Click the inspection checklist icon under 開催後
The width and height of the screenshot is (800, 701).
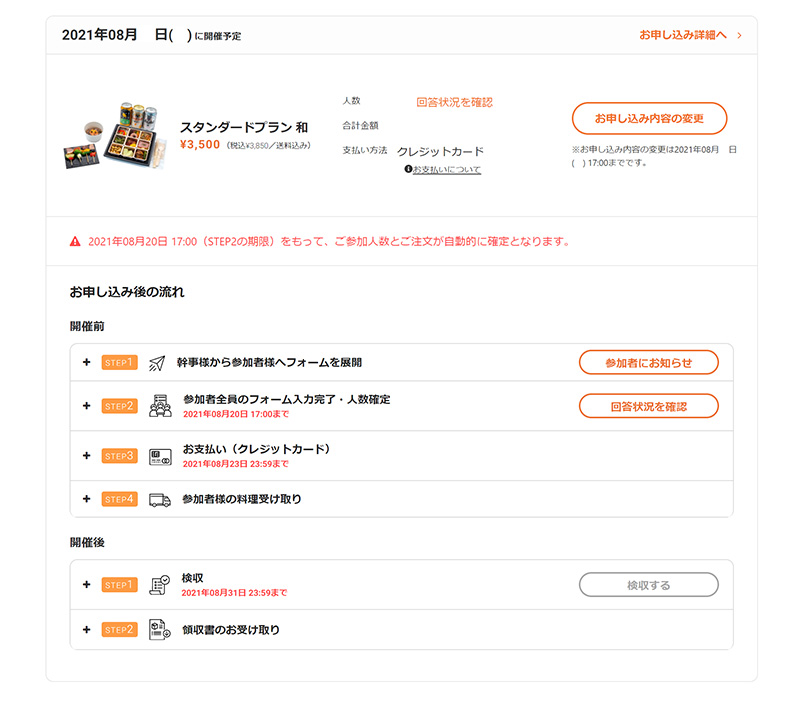coord(159,585)
